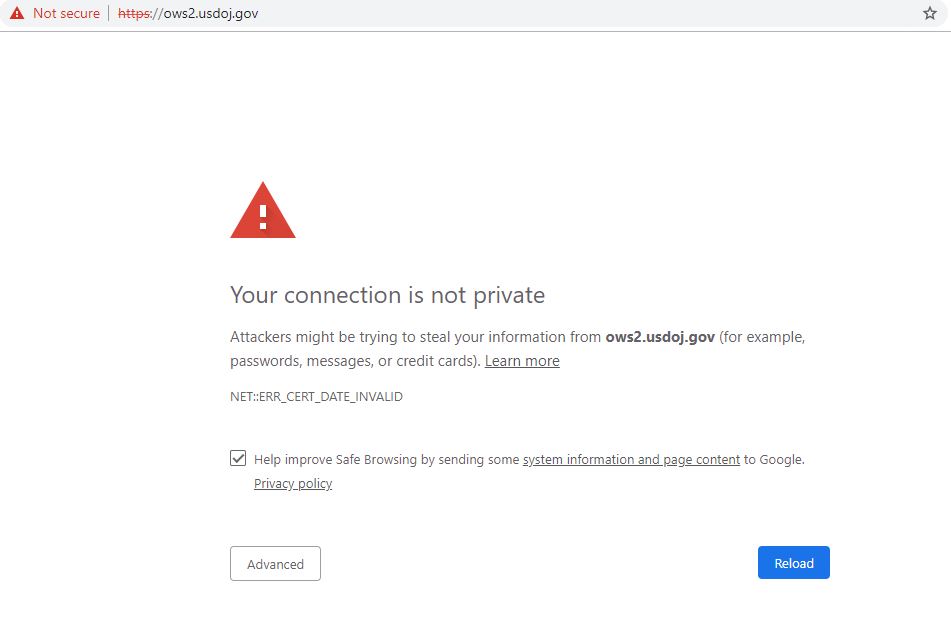The image size is (951, 644).
Task: Click the bold ows2.usdoj.gov in the warning
Action: (x=660, y=337)
